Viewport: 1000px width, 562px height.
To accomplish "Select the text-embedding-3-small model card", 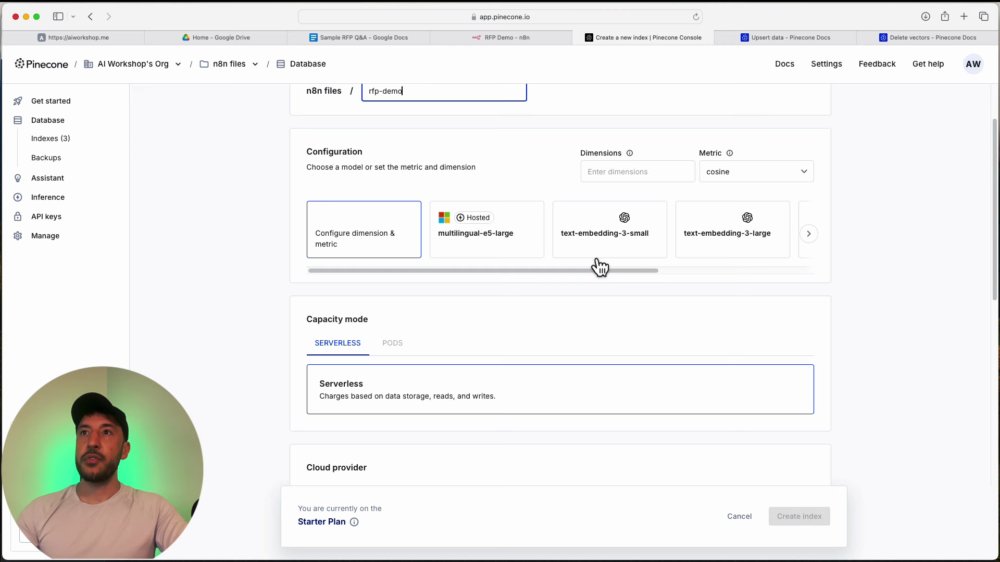I will [x=610, y=230].
